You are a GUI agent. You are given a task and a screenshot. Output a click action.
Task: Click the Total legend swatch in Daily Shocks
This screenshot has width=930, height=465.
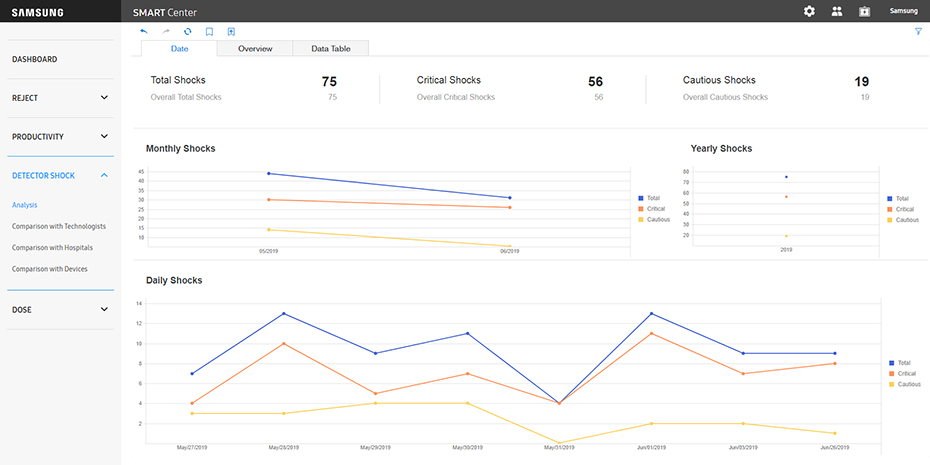pos(891,363)
